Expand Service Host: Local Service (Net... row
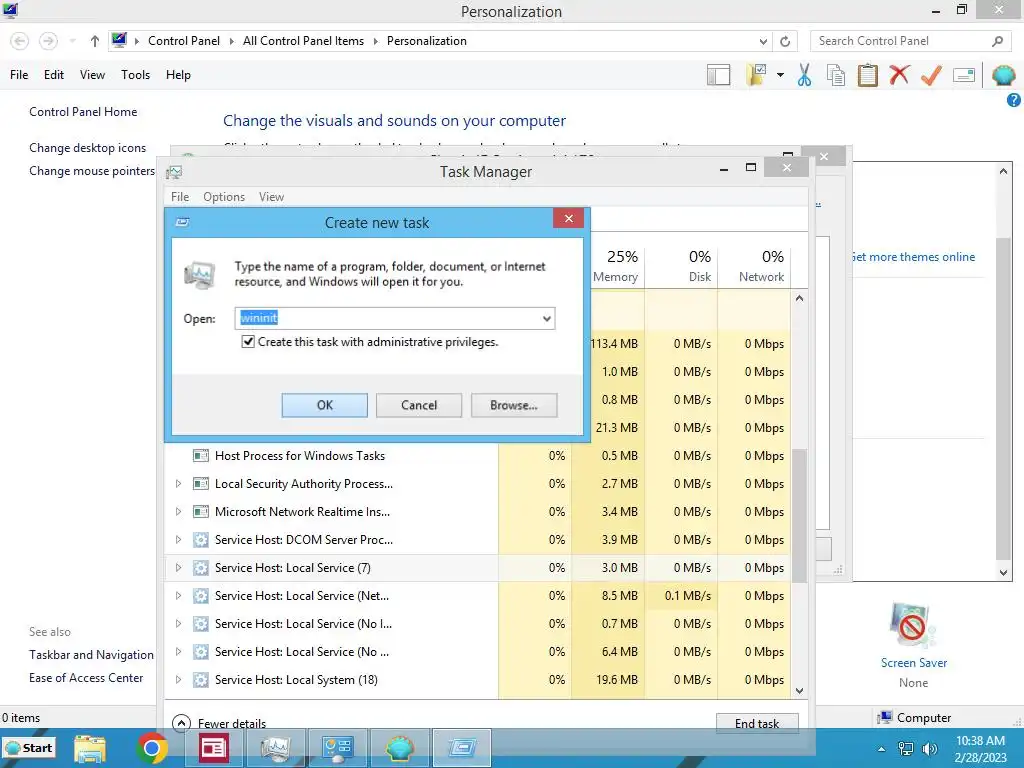This screenshot has height=768, width=1024. pyautogui.click(x=178, y=596)
